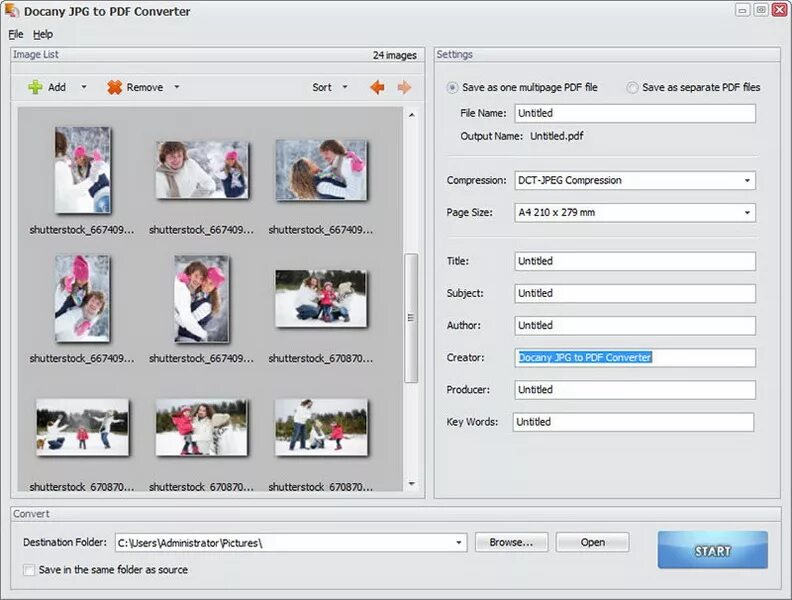Click the Output Name Untitled.pdf text
This screenshot has height=600, width=792.
557,136
